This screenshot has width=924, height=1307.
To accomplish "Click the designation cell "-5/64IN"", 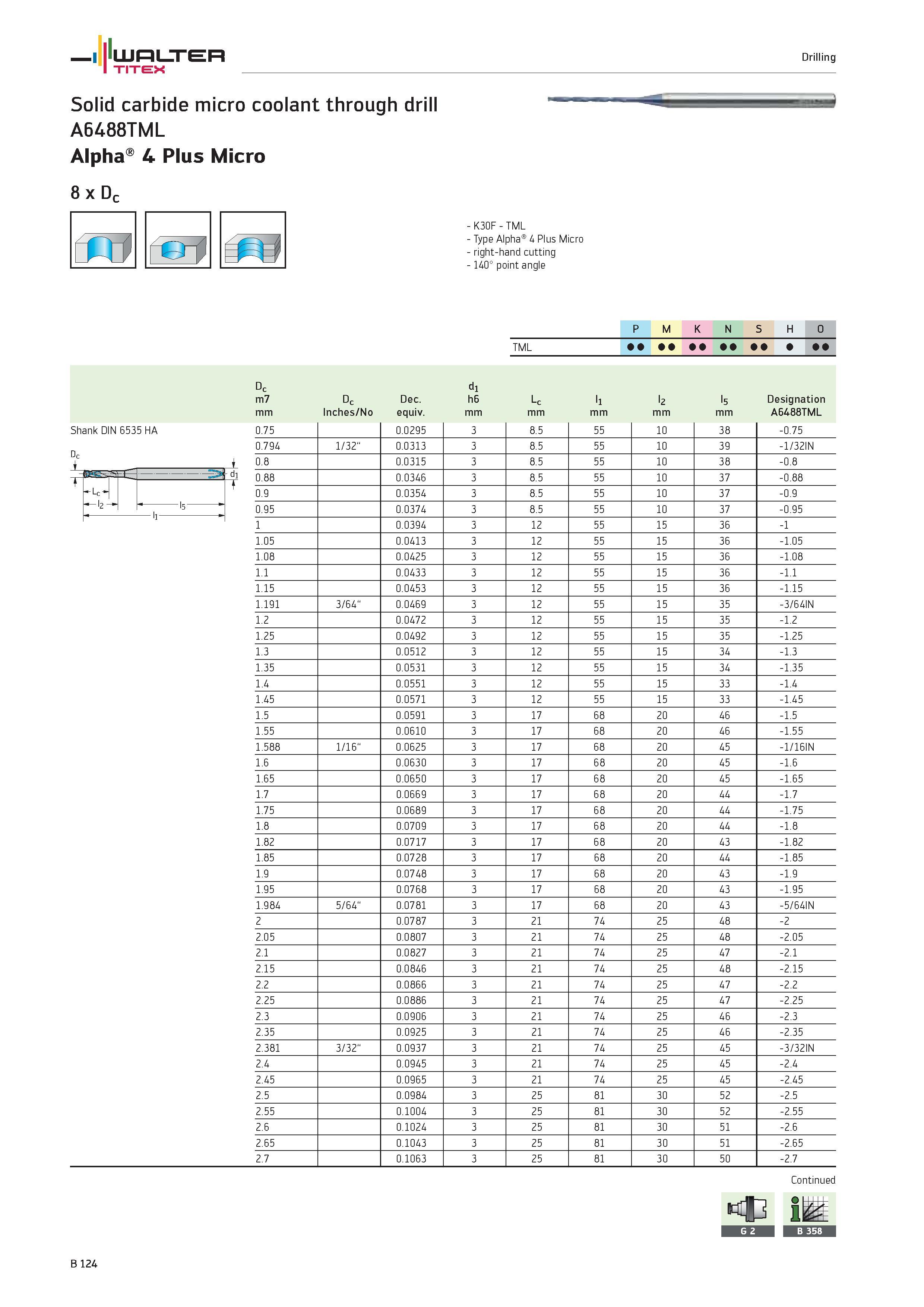I will 796,905.
